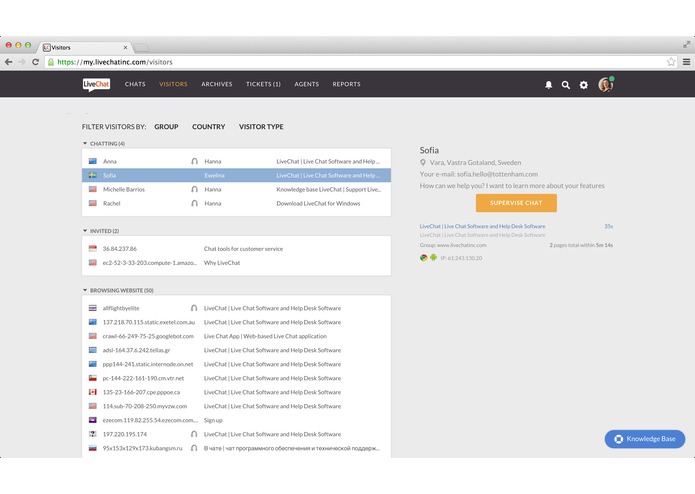695x494 pixels.
Task: Select the Visitors browser tab
Action: (x=84, y=47)
